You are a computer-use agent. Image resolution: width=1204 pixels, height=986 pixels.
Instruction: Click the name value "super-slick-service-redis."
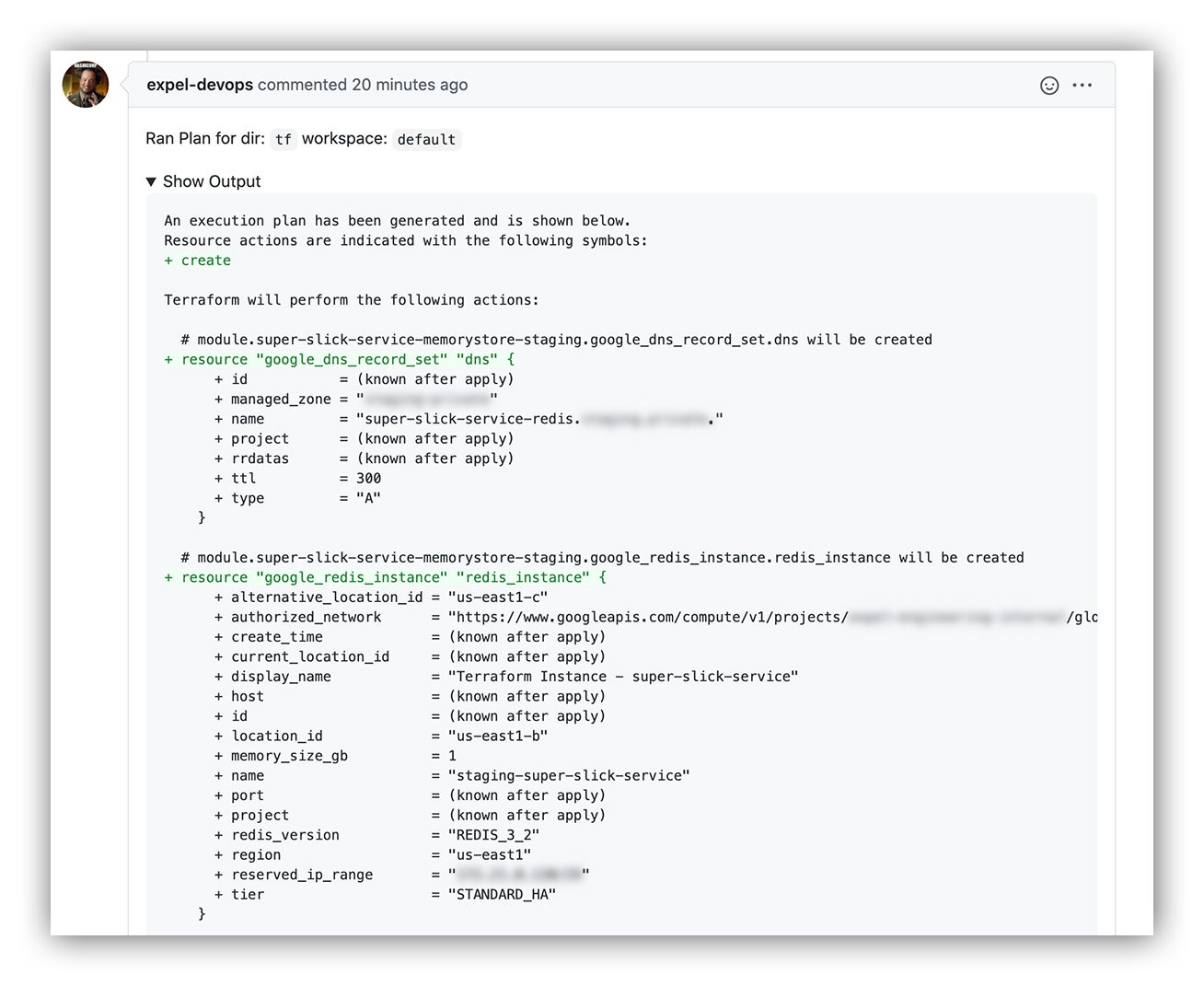[x=539, y=419]
